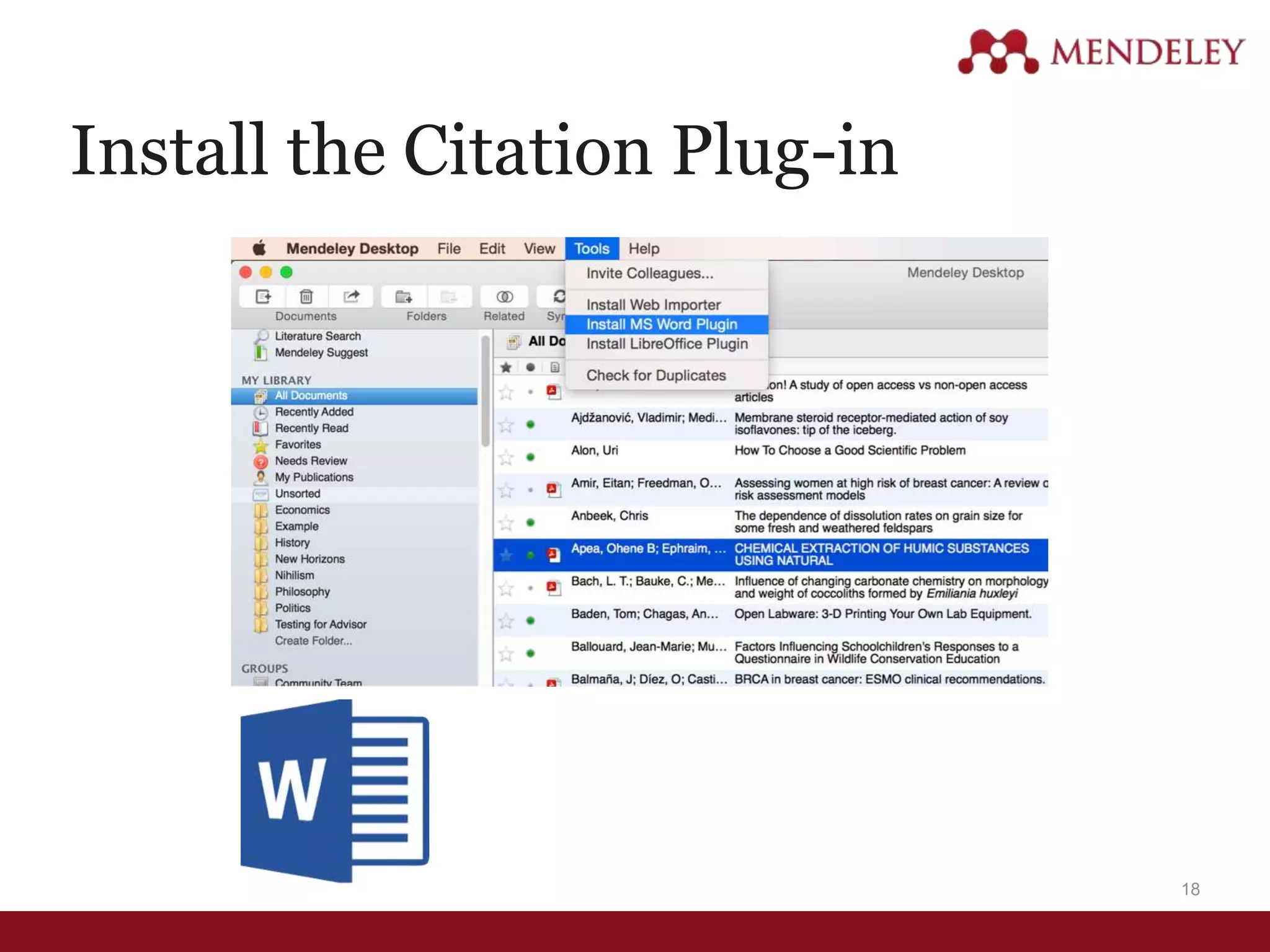Star the Ajdžanović, Vladimir document
Screen dimensions: 1270x952
click(x=506, y=425)
